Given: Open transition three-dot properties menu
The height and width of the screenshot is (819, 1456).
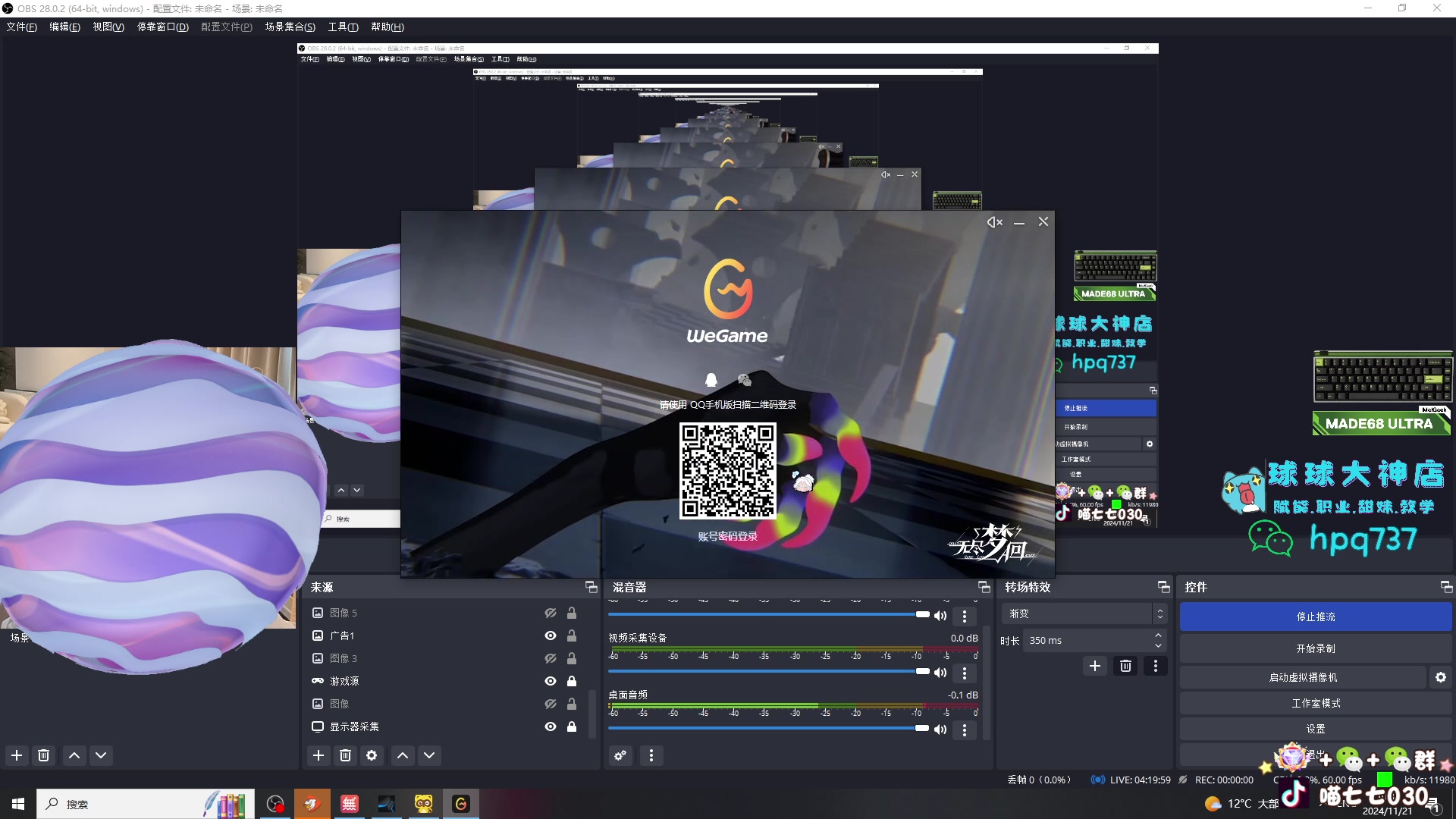Looking at the screenshot, I should 1155,666.
